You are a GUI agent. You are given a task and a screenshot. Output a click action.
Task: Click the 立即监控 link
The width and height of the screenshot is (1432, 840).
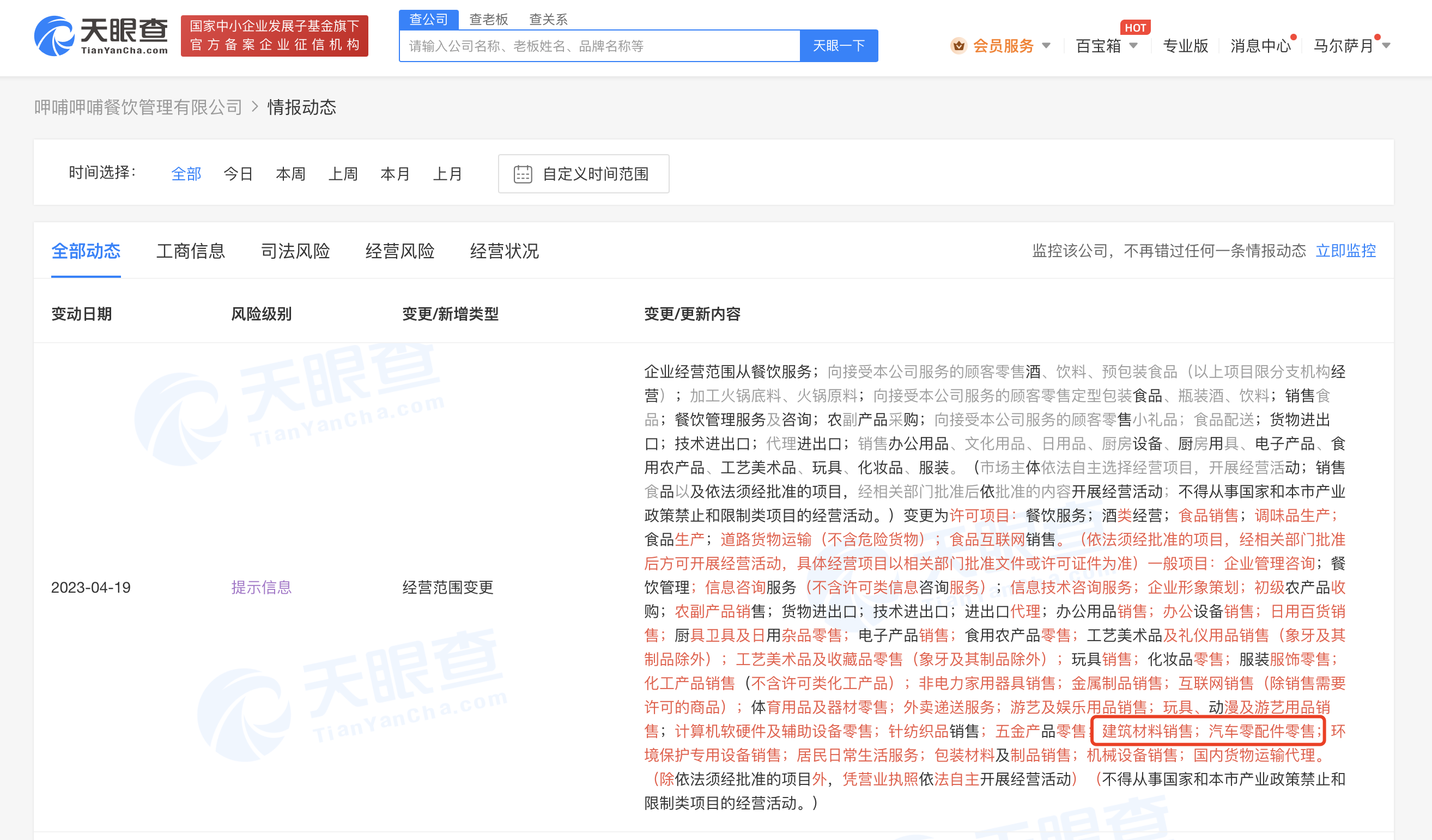click(1345, 251)
